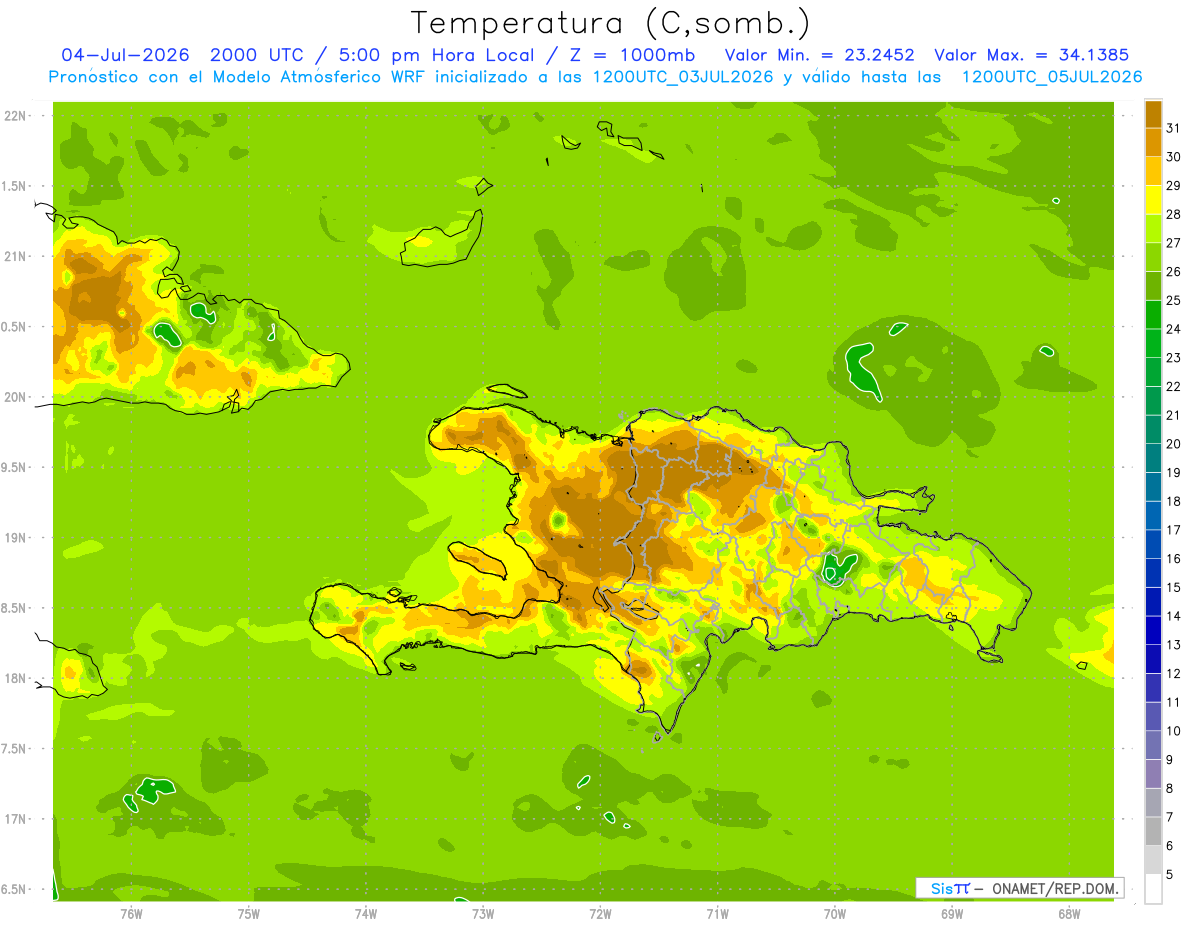Click the '28' value on the color scale

[x=1174, y=214]
